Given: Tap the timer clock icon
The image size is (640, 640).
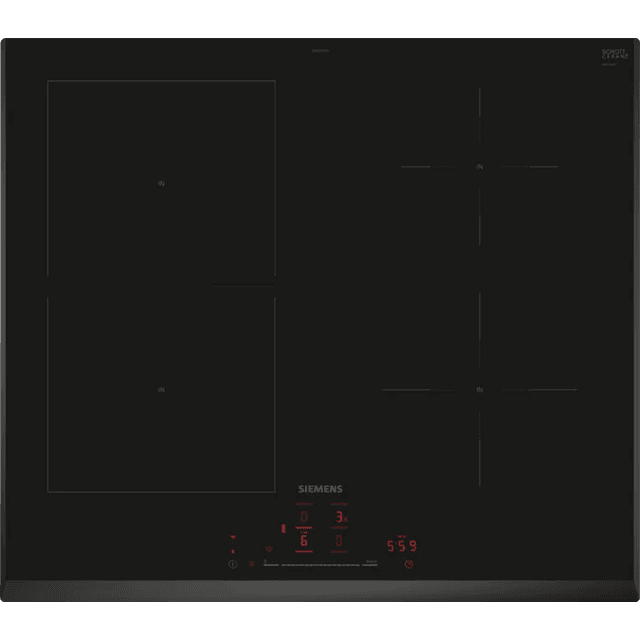Looking at the screenshot, I should (408, 564).
